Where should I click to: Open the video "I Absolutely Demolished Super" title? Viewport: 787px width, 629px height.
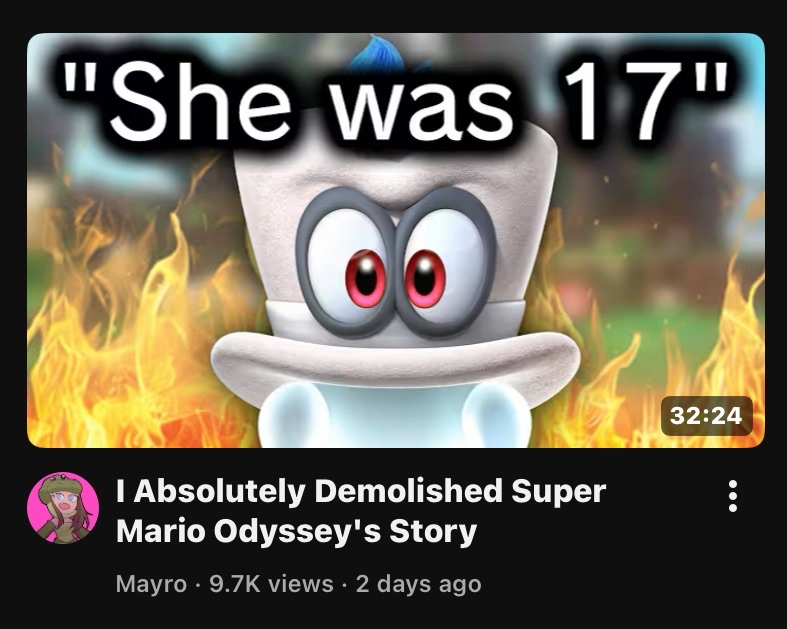click(x=360, y=491)
